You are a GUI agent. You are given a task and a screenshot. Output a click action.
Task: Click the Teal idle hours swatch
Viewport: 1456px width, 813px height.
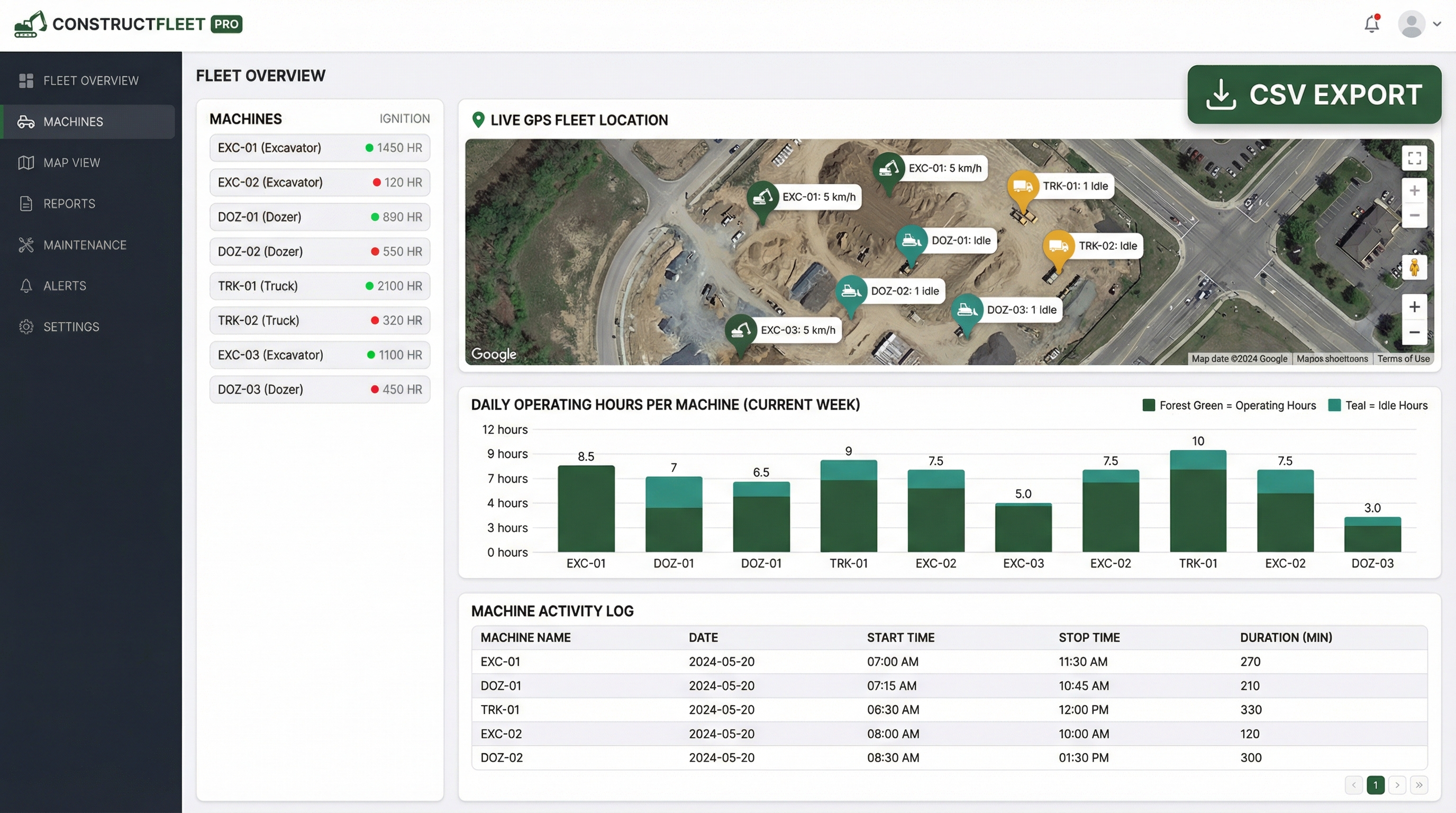[1334, 405]
